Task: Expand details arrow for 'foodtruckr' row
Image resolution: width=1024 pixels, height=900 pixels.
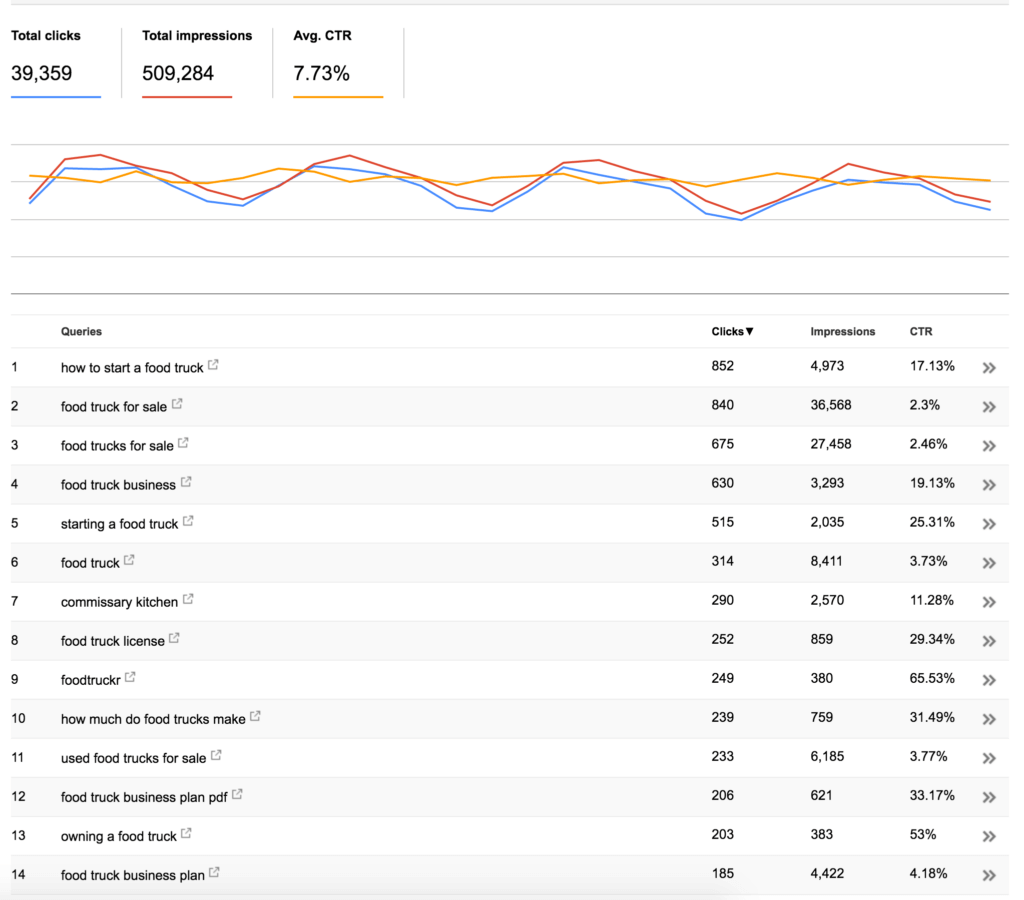Action: tap(989, 681)
